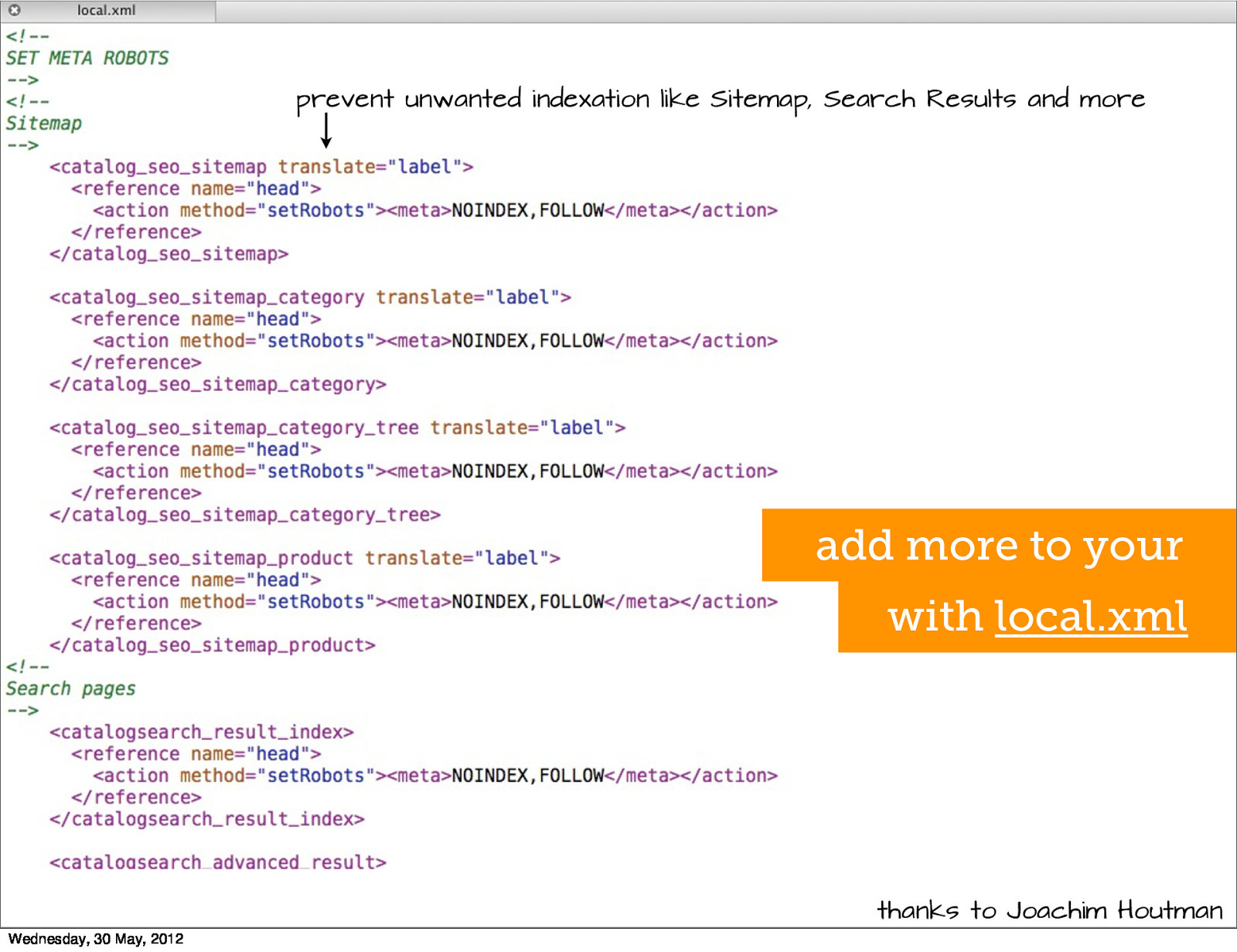The width and height of the screenshot is (1237, 952).
Task: Click opening tag <catalogsearch_result_index>
Action: tap(202, 733)
